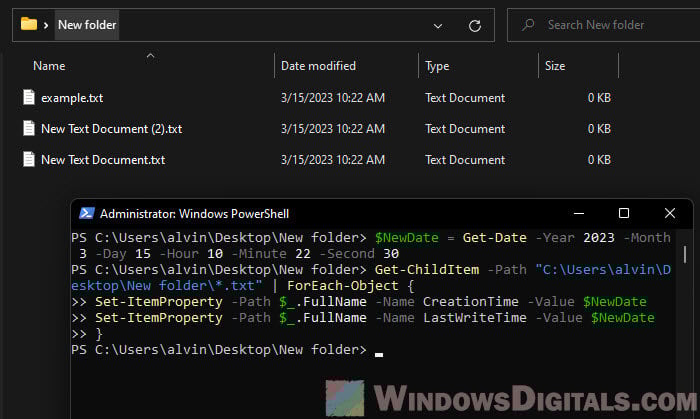Click the date modified of example.txt
This screenshot has width=700, height=419.
coord(333,98)
